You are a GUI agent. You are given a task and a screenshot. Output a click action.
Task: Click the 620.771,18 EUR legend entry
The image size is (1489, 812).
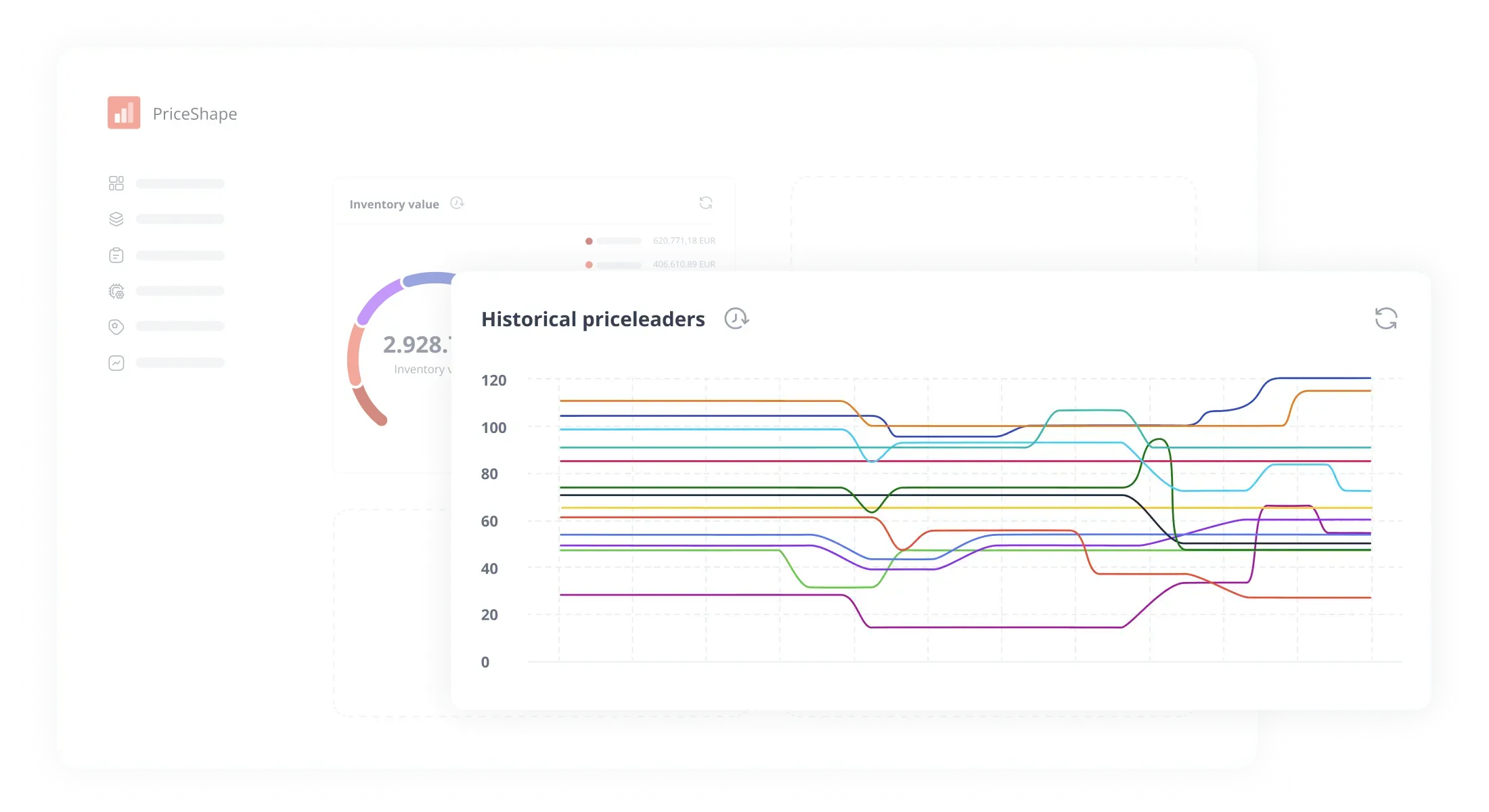coord(650,241)
